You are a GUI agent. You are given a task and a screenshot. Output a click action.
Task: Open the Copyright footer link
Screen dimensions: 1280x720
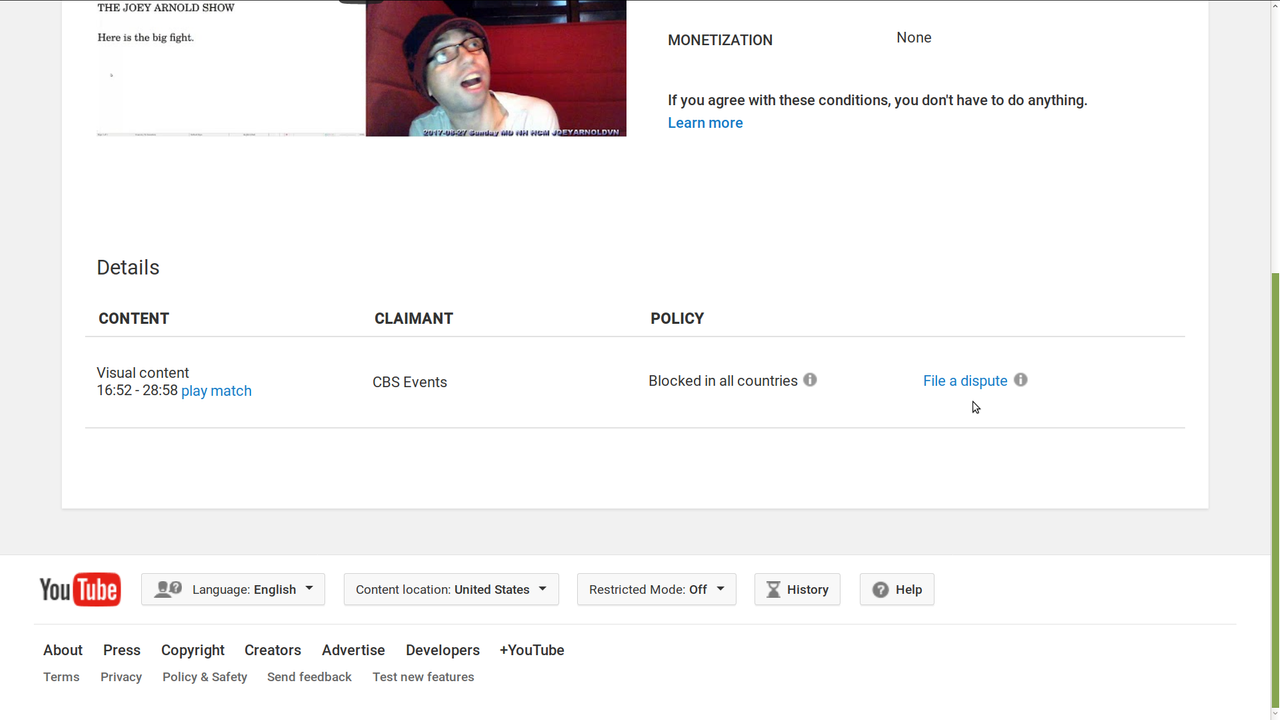coord(193,650)
